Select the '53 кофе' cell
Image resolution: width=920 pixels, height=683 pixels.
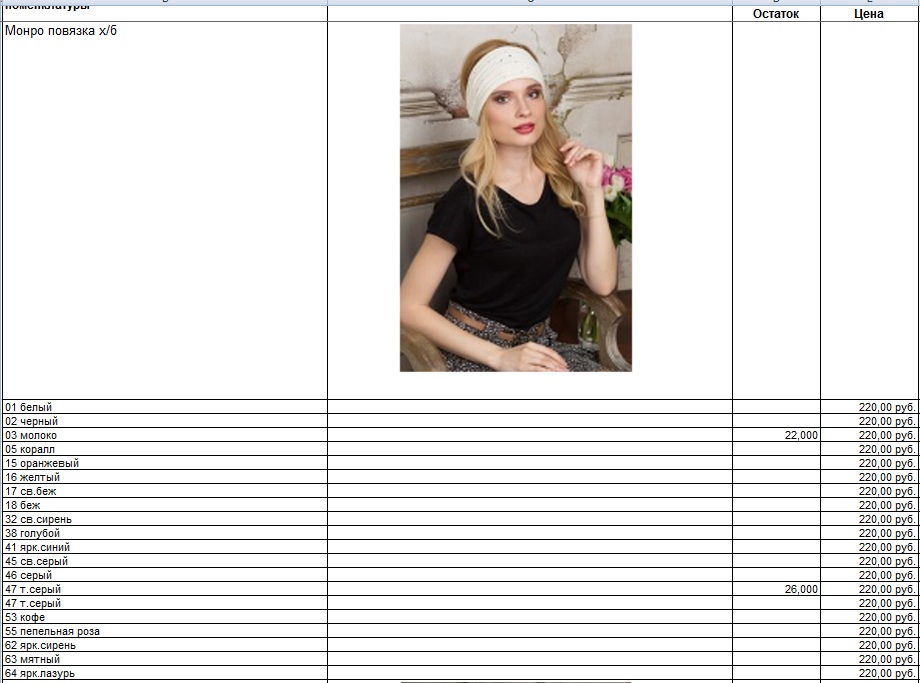(165, 617)
